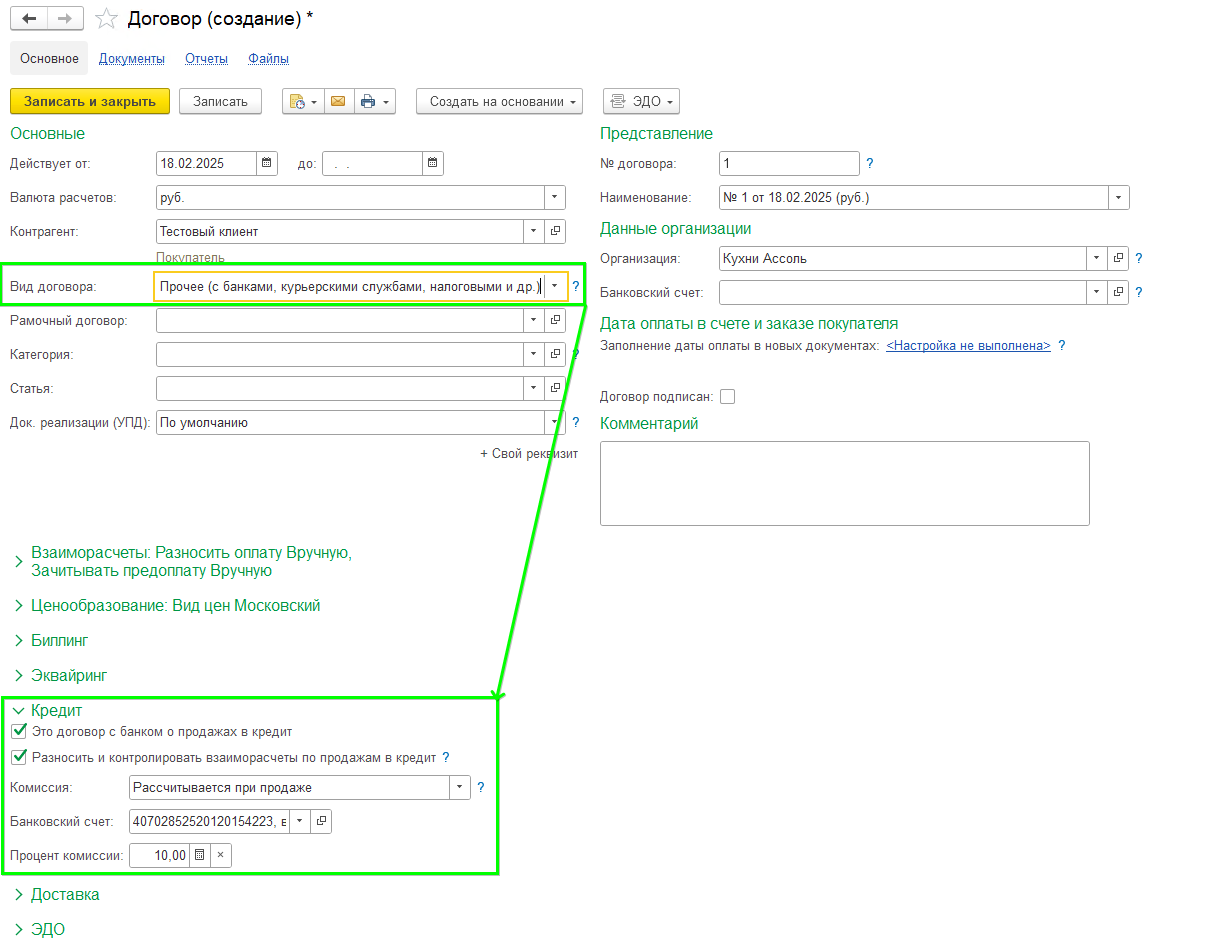The image size is (1230, 951).
Task: Open the 'Настройка не выполнена' link
Action: (968, 346)
